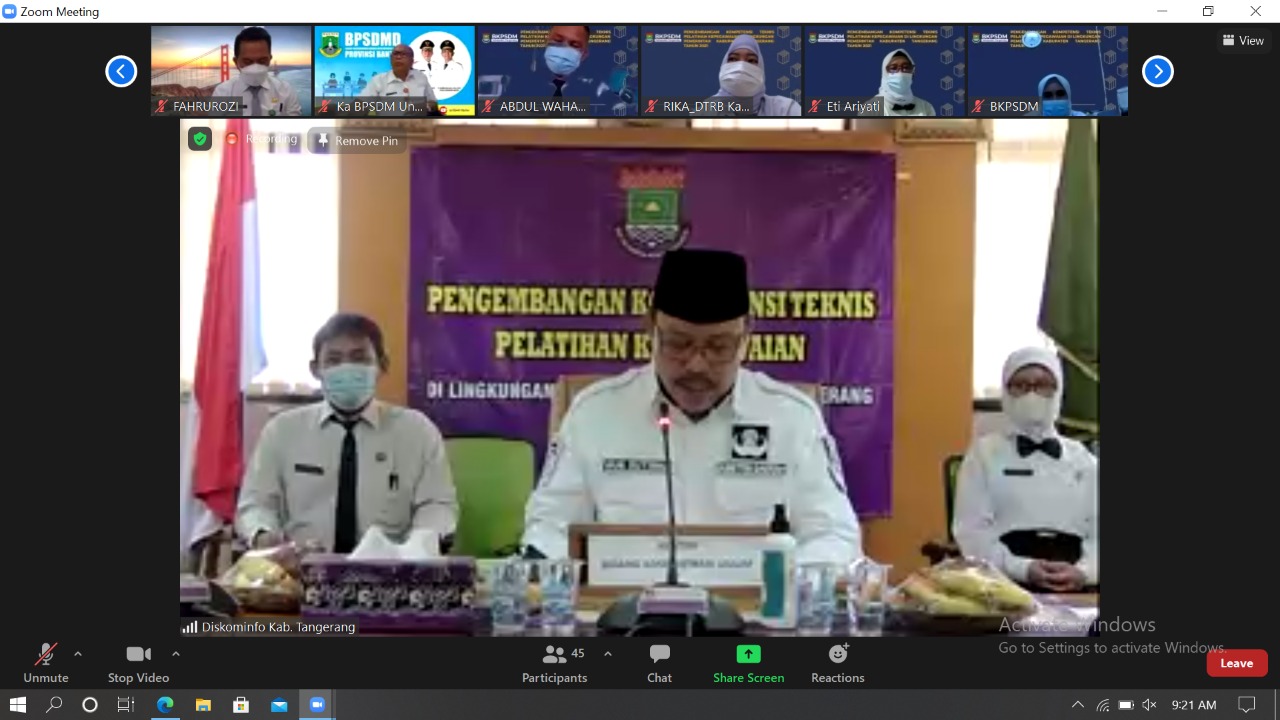The width and height of the screenshot is (1280, 720).
Task: Stop Video camera button
Action: click(138, 664)
